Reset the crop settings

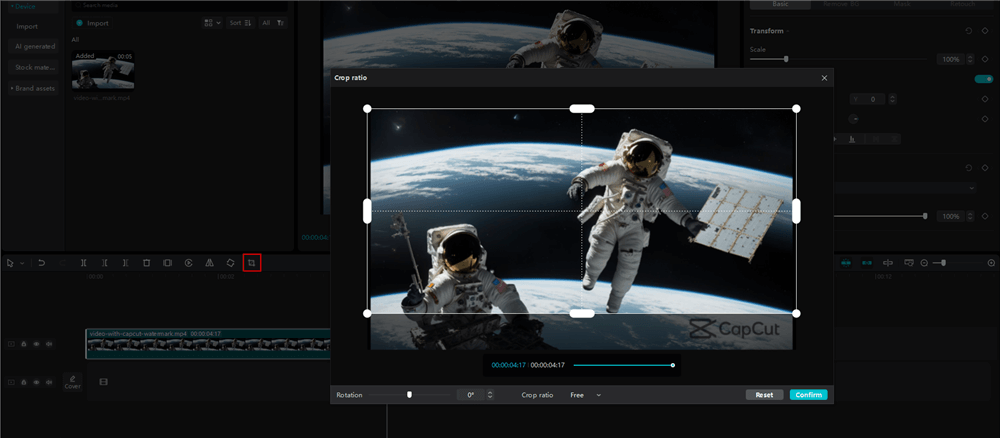coord(764,395)
